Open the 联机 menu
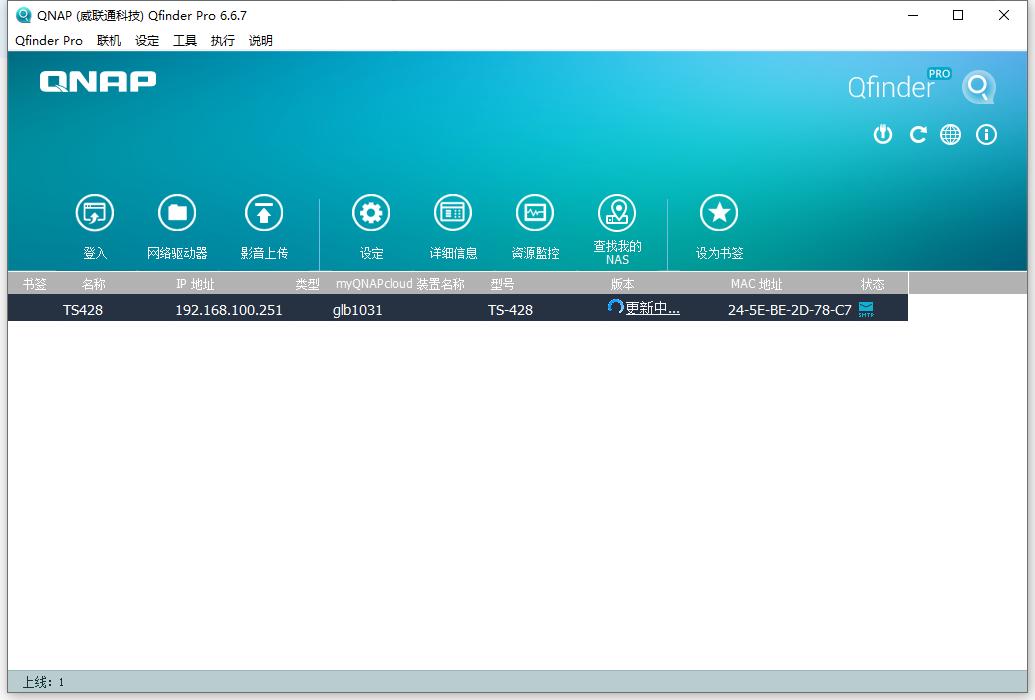The image size is (1035, 700). (109, 41)
